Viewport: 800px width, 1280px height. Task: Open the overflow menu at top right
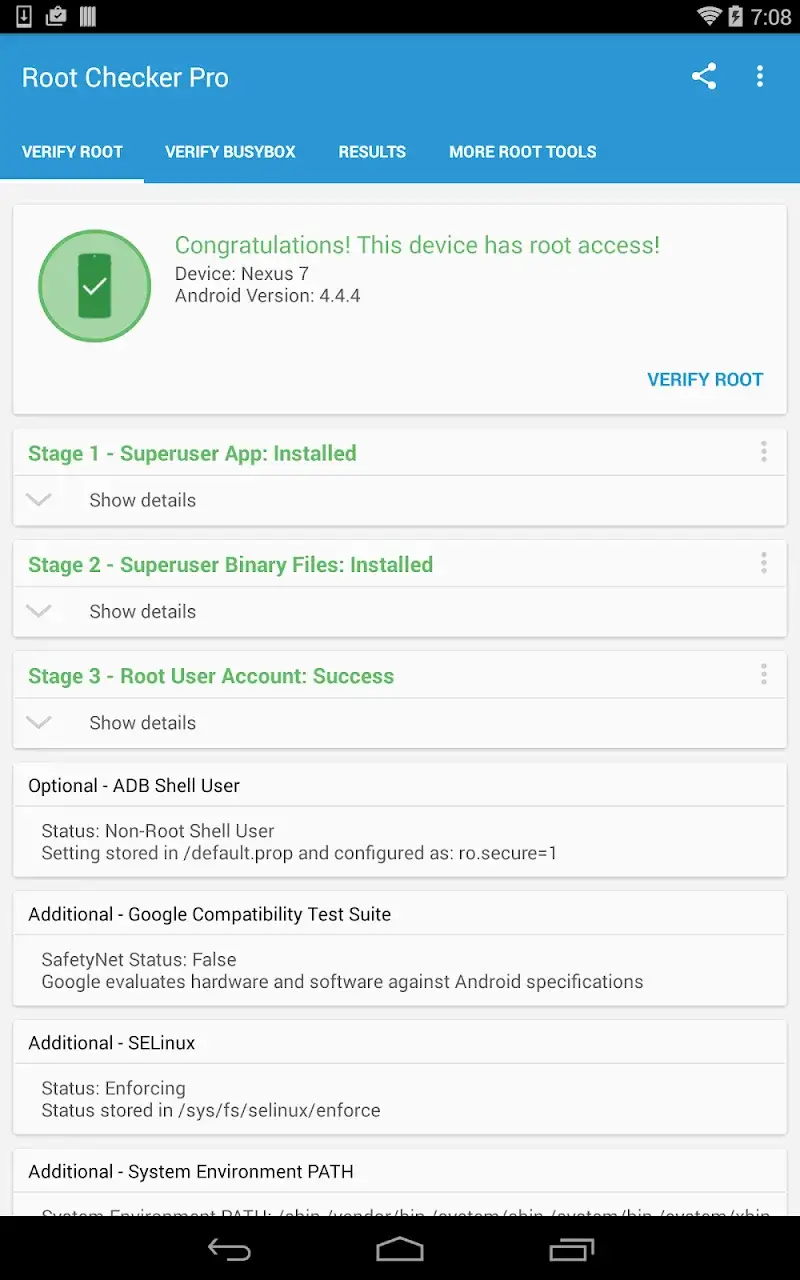click(x=760, y=76)
